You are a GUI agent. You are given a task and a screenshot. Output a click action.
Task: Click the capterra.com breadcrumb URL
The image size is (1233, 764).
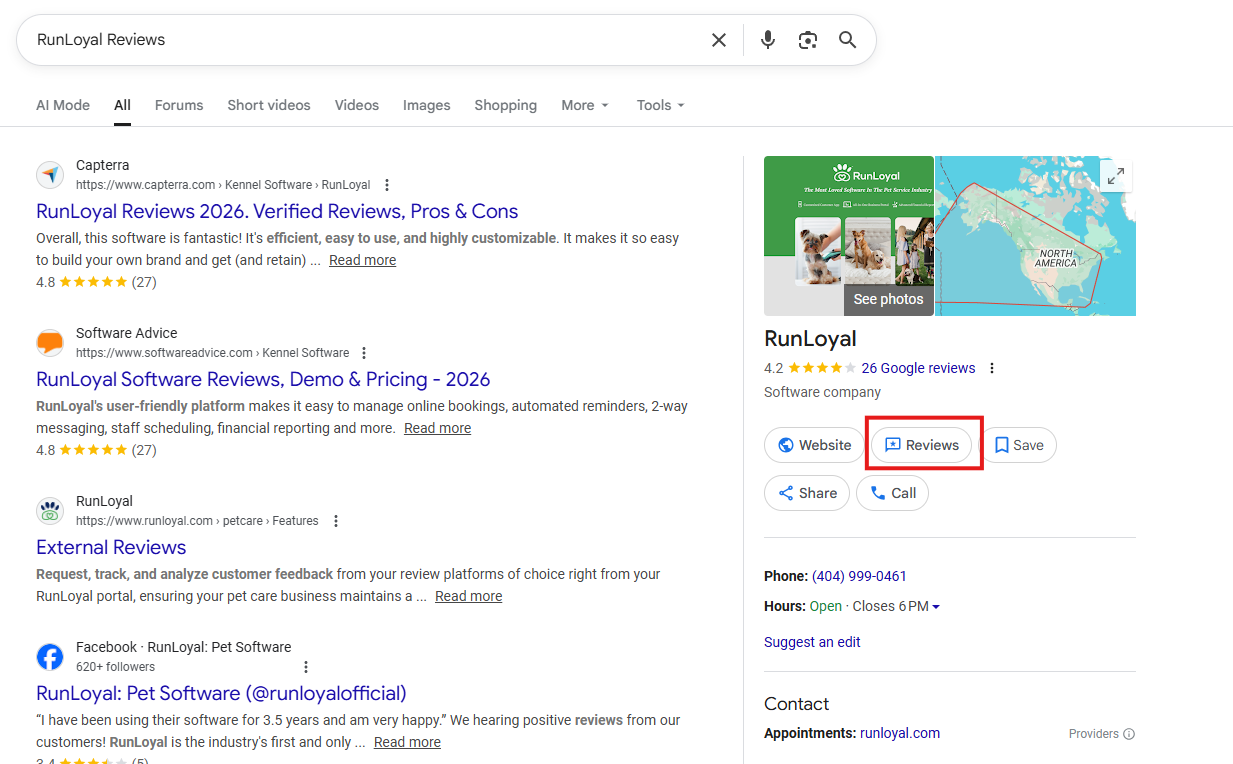pyautogui.click(x=223, y=185)
